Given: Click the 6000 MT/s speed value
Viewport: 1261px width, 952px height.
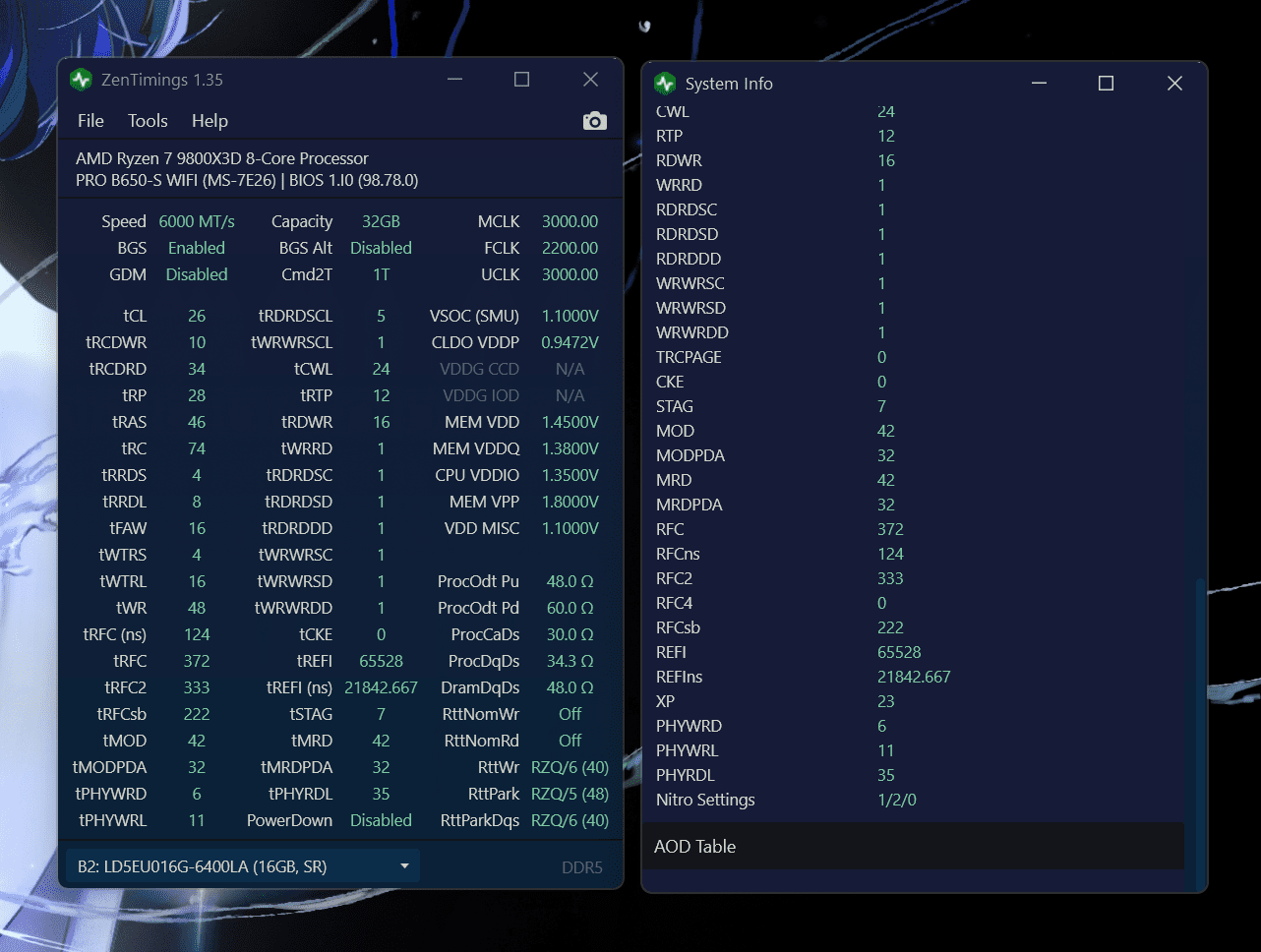Looking at the screenshot, I should pyautogui.click(x=197, y=221).
